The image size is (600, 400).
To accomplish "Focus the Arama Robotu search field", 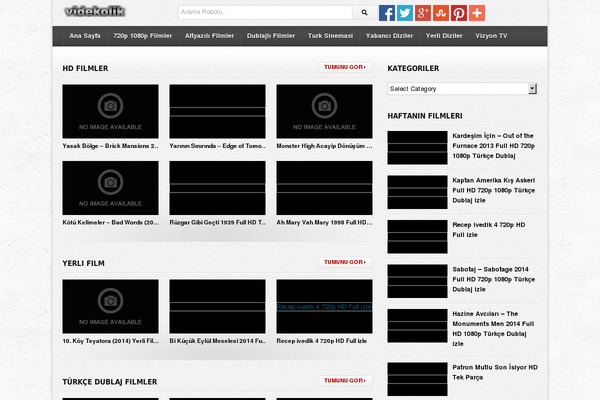I will click(x=265, y=12).
